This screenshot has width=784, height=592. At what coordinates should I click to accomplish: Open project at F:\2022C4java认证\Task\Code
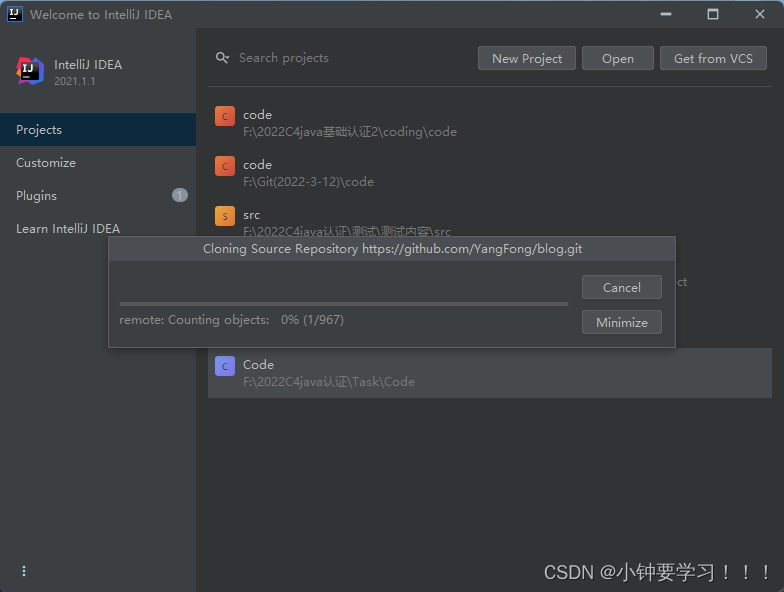pyautogui.click(x=490, y=373)
